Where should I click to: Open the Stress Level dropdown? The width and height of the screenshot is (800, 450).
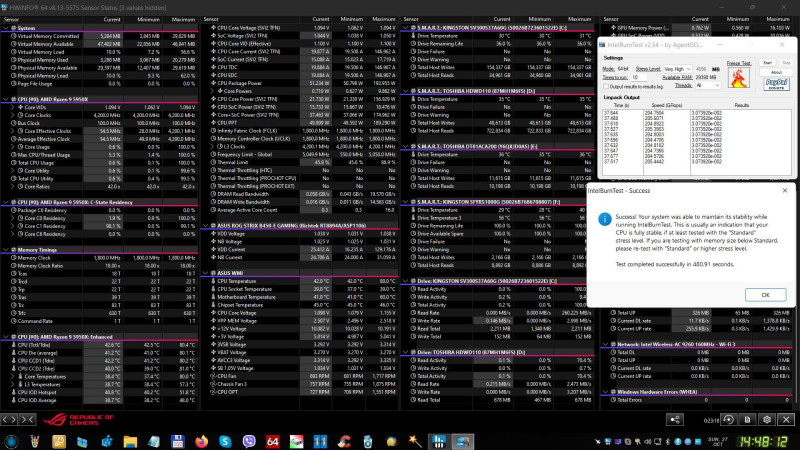point(678,69)
